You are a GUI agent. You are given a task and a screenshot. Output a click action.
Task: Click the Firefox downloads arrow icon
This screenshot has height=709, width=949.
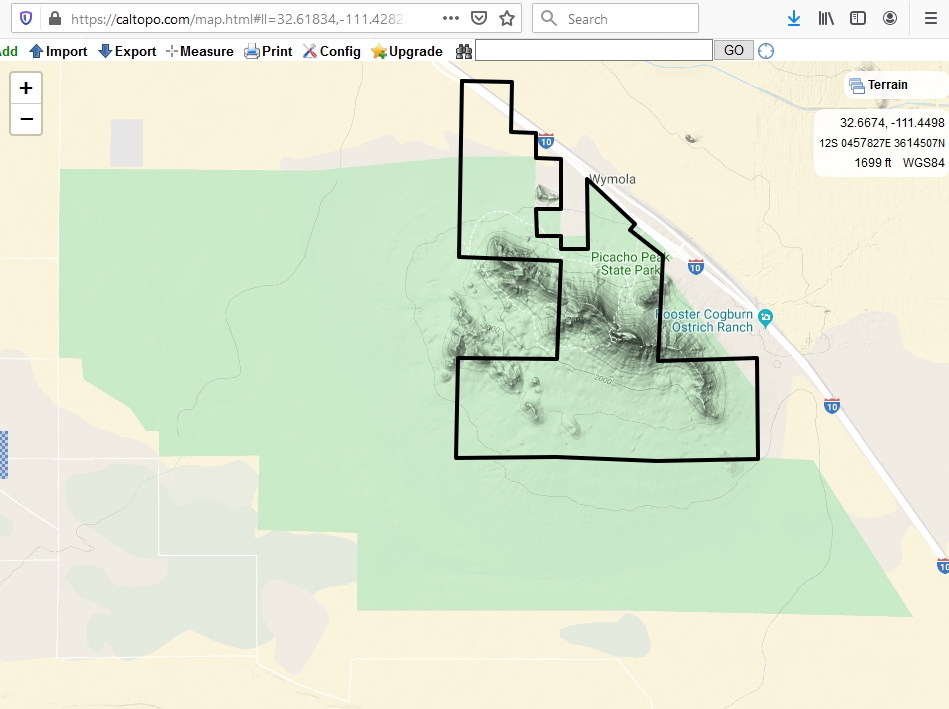click(794, 18)
